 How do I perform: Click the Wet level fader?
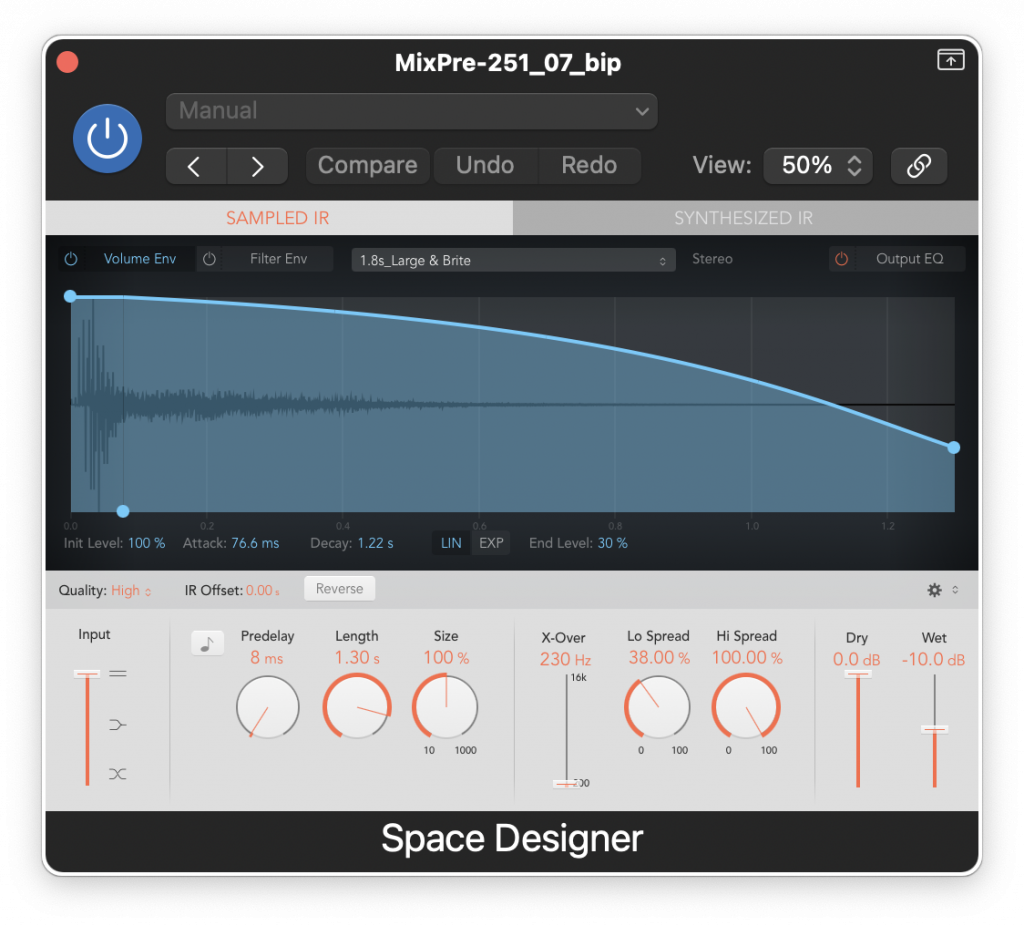coord(935,730)
